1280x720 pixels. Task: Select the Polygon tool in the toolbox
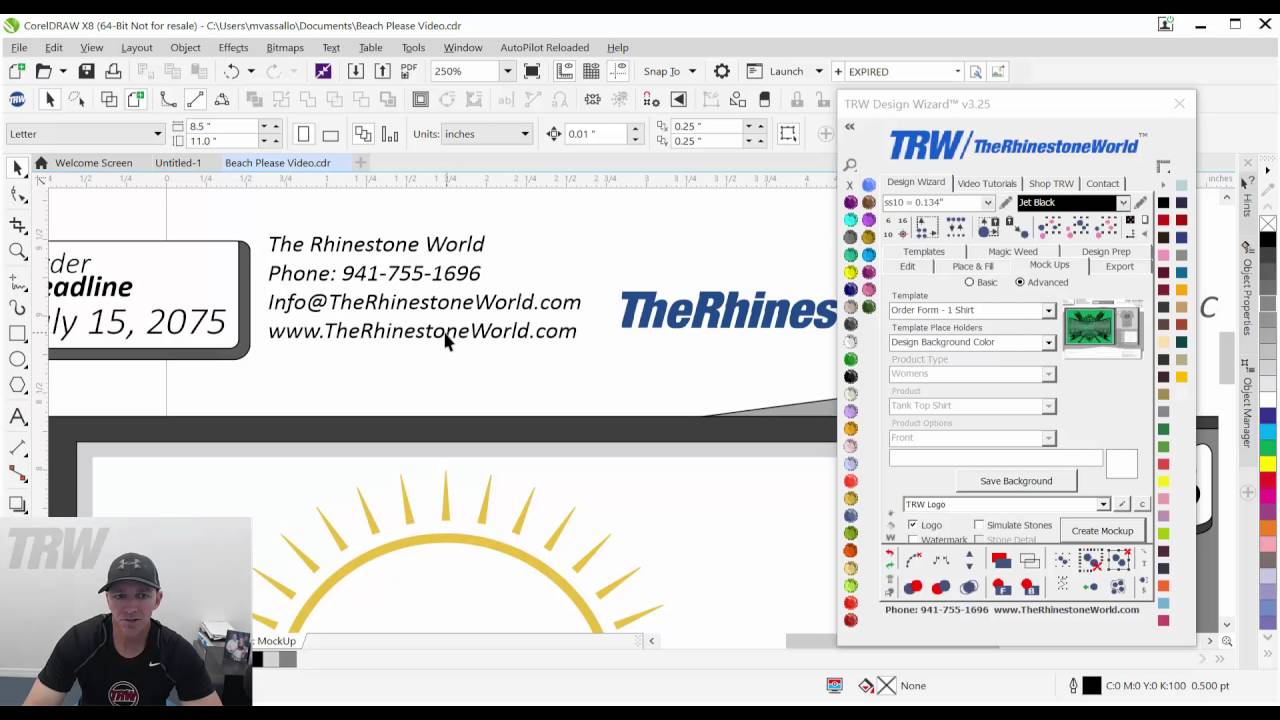point(17,386)
